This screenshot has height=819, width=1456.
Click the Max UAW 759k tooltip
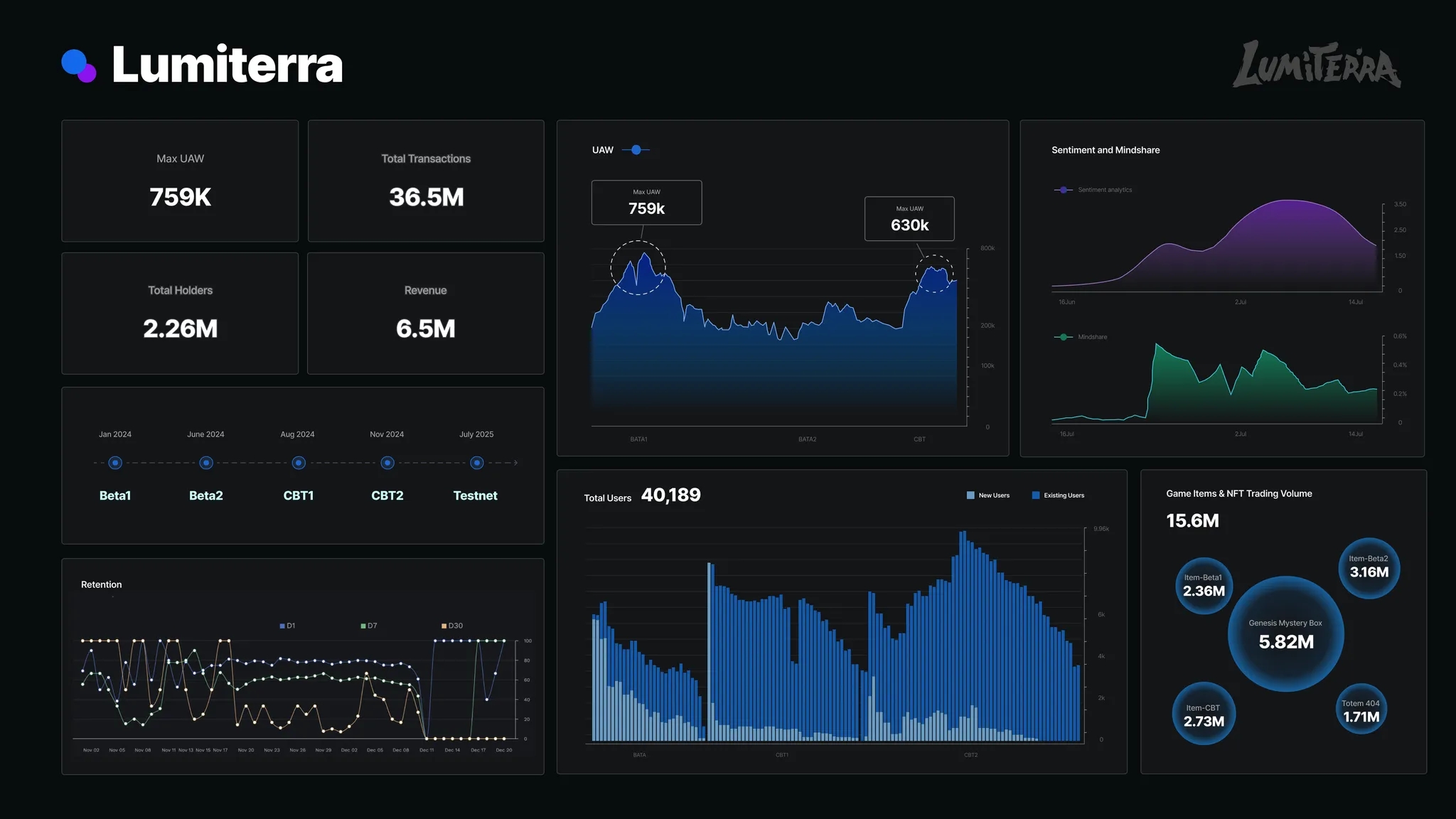(647, 203)
